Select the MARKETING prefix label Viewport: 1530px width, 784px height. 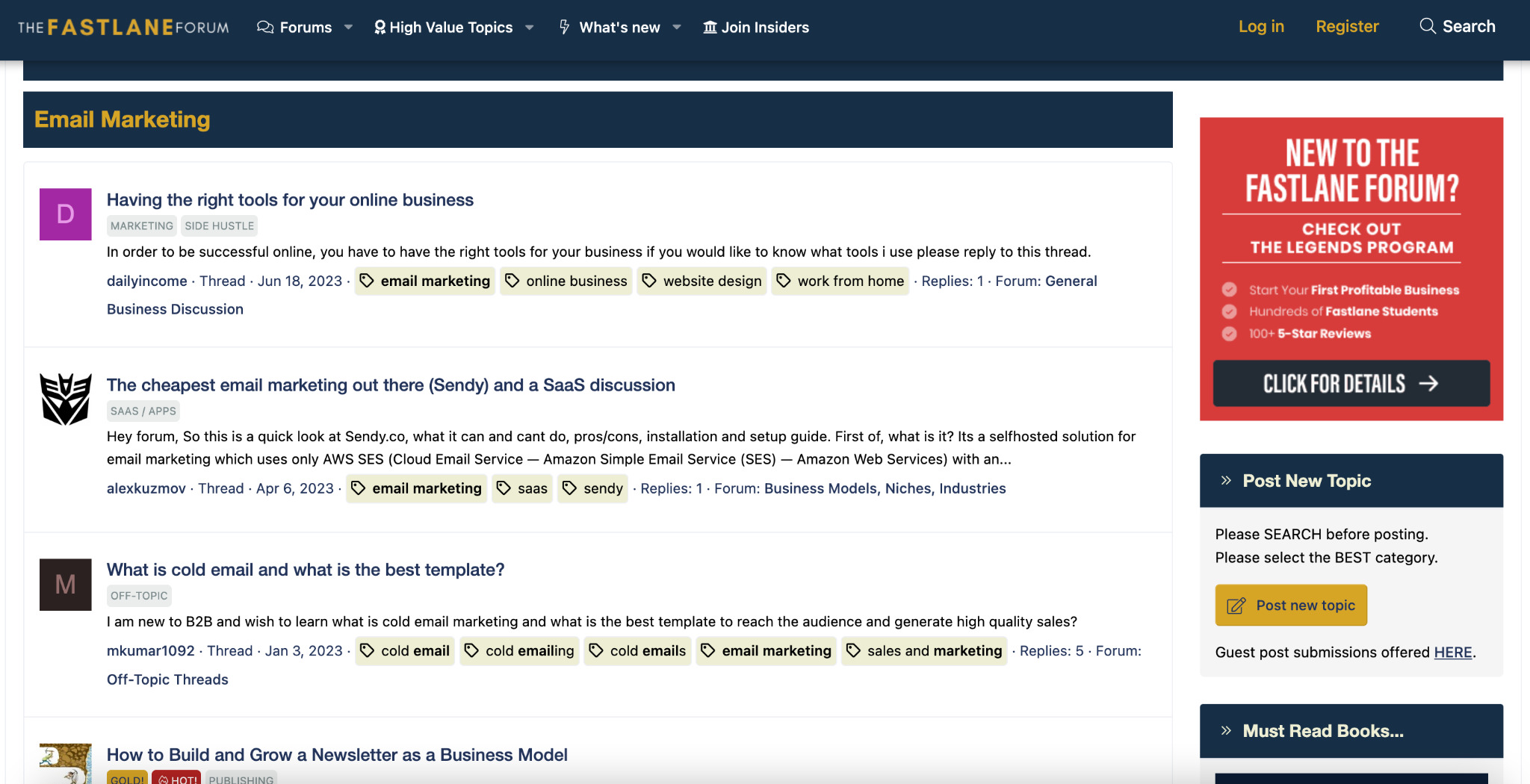[x=142, y=226]
